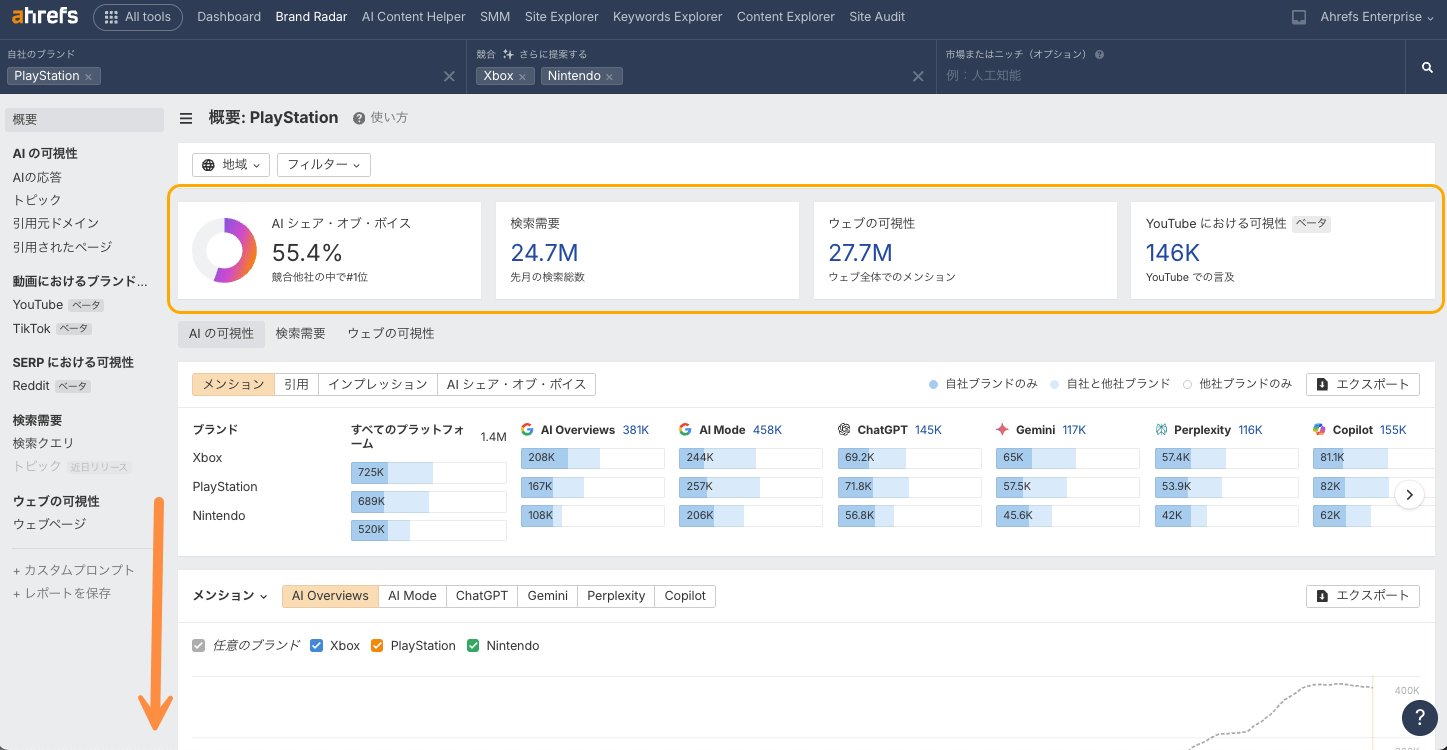Uncheck the Nintendo checkbox
This screenshot has width=1447, height=750.
[473, 646]
